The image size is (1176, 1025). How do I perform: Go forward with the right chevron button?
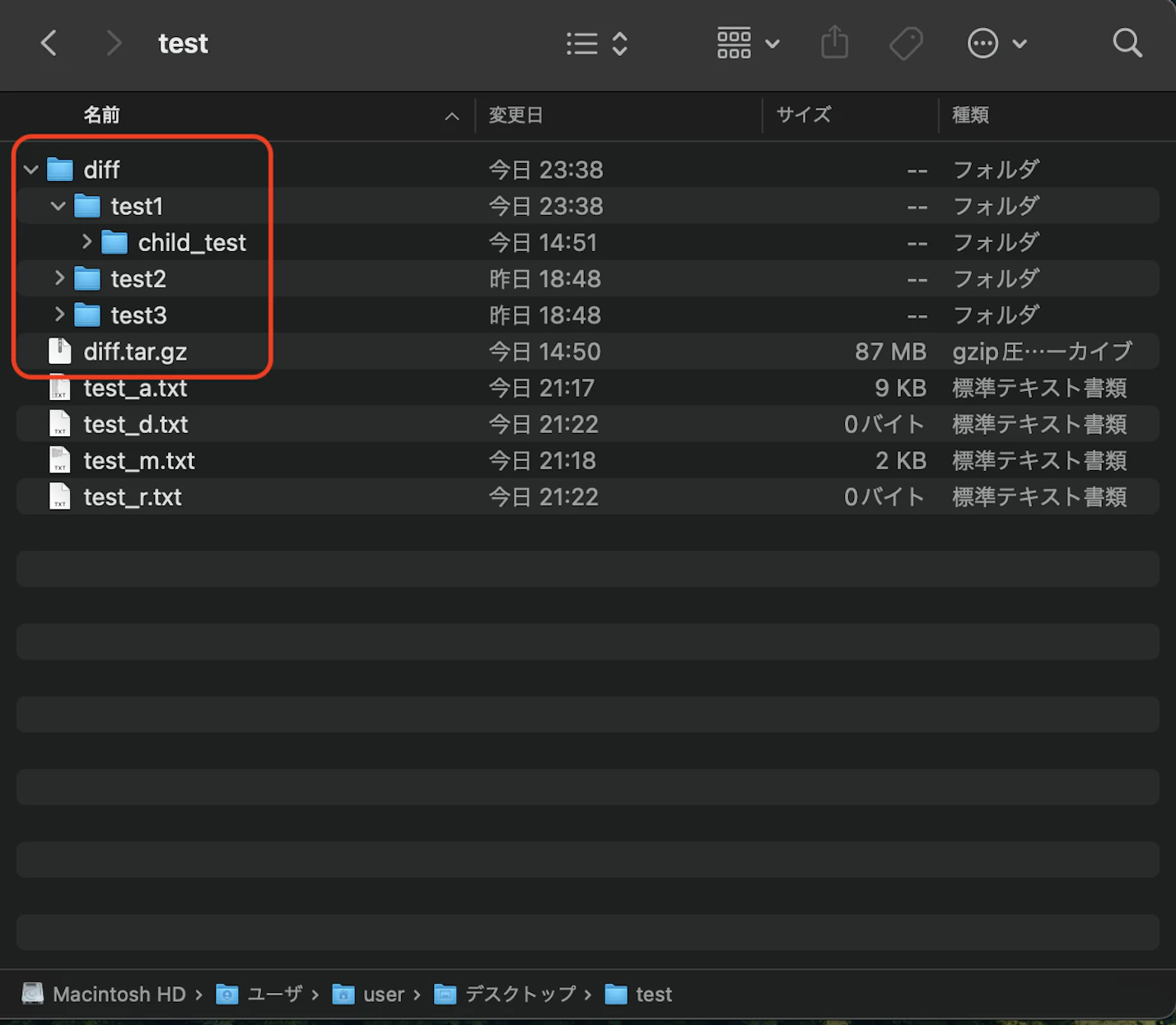pos(114,43)
